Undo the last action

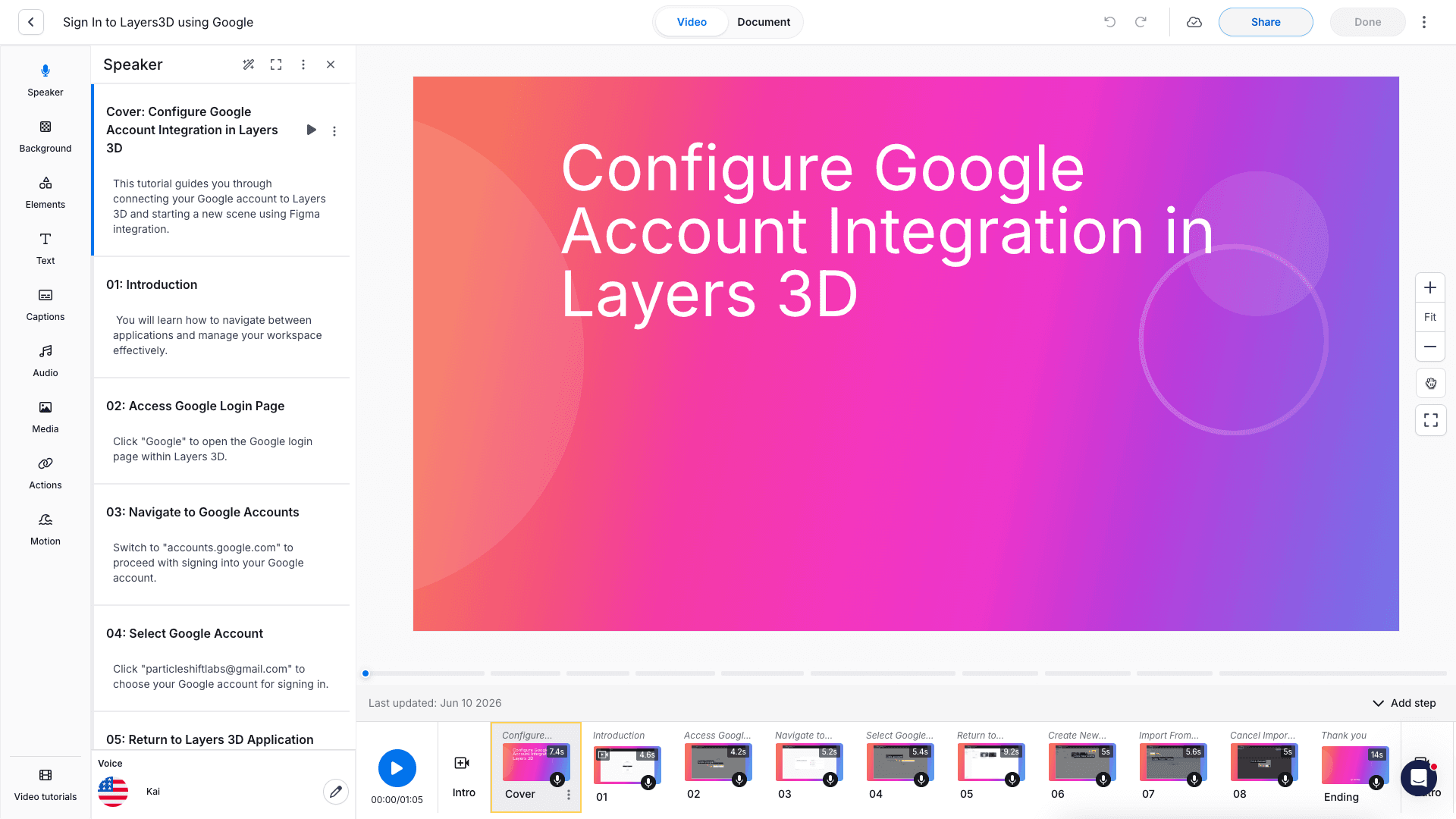(x=1110, y=22)
